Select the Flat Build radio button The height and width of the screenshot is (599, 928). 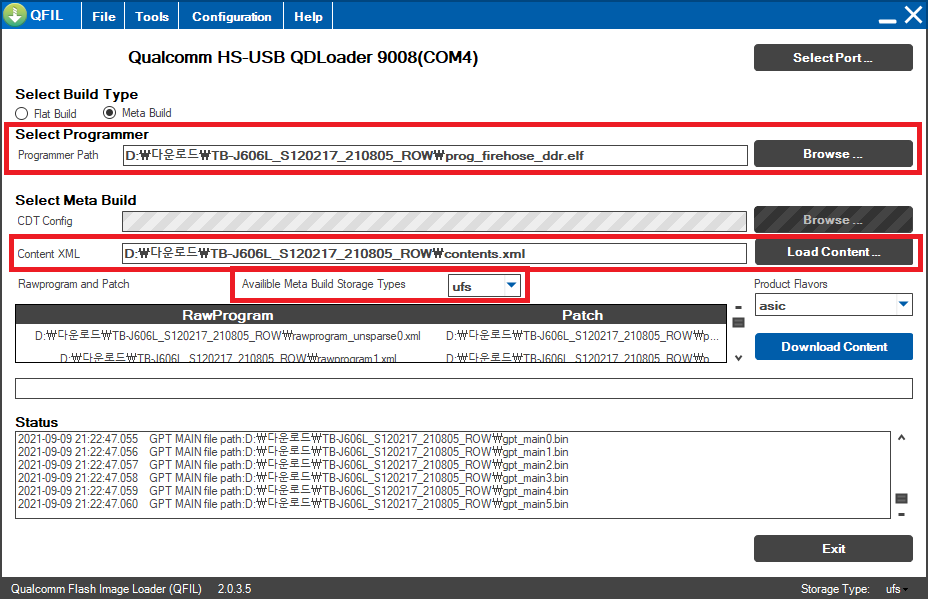coord(22,114)
